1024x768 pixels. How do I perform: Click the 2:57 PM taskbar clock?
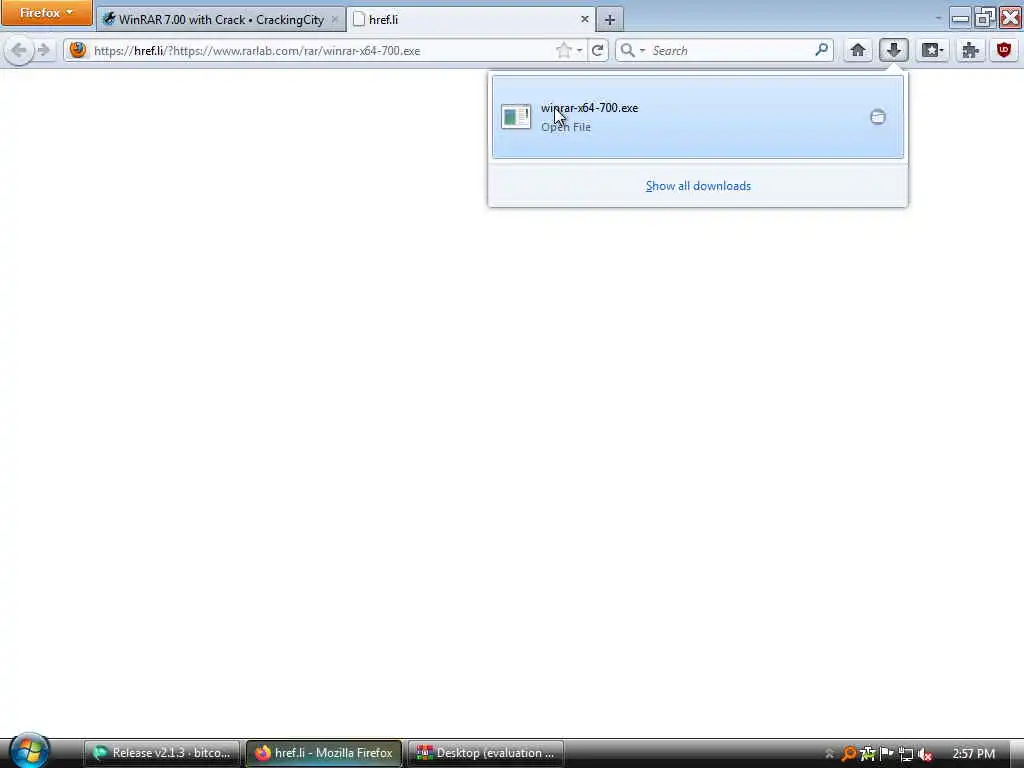974,754
